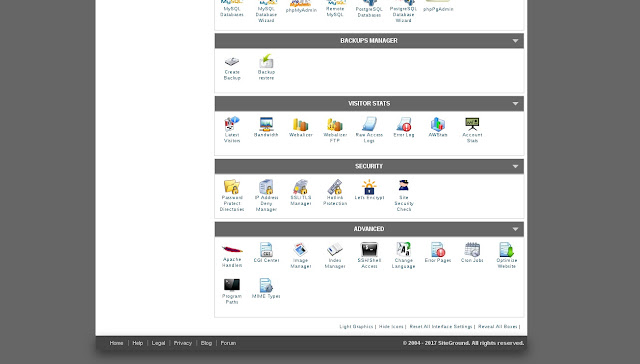This screenshot has height=364, width=640.
Task: Click Reset All Interface Settings
Action: 441,326
